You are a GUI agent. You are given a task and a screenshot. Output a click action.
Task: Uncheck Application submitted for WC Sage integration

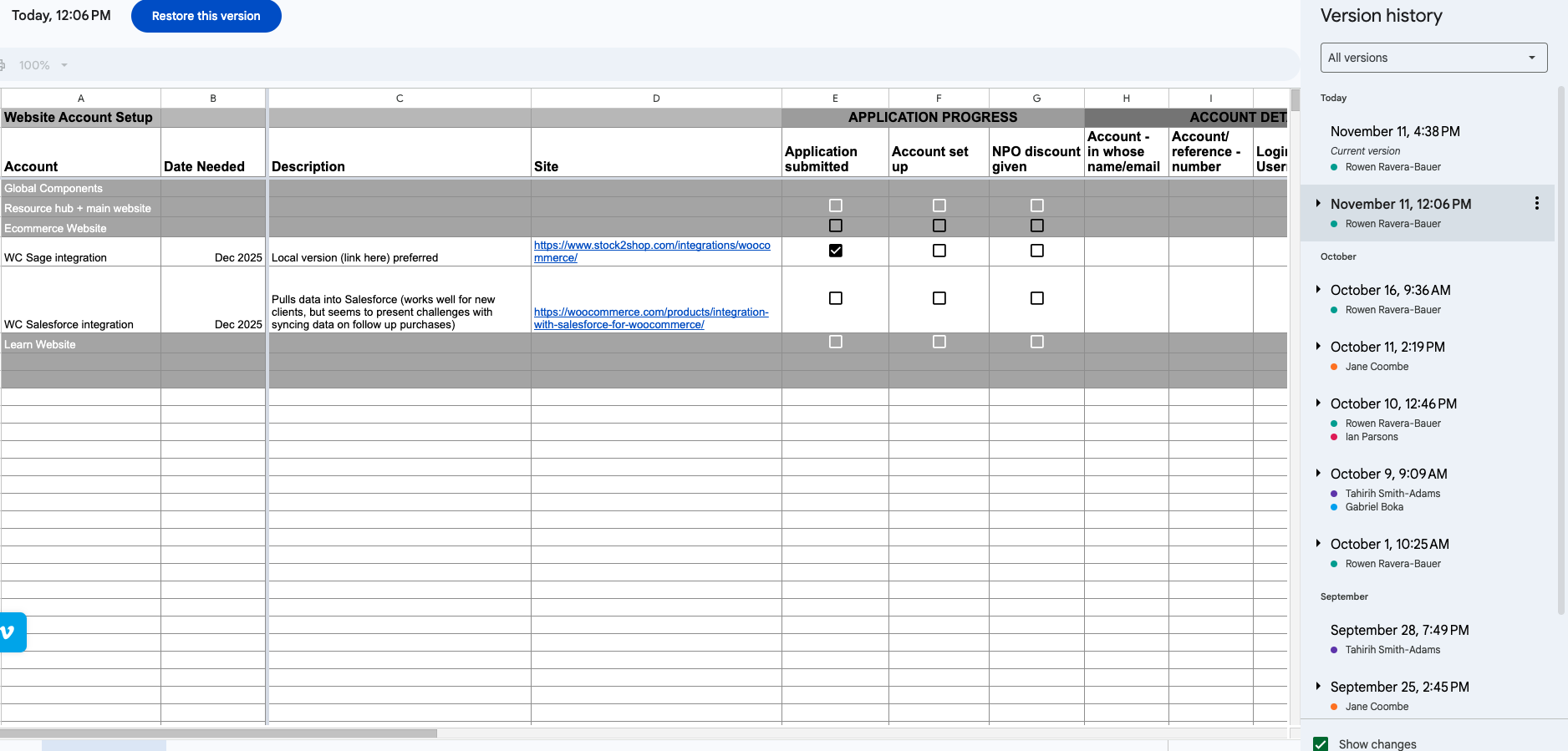(x=835, y=251)
